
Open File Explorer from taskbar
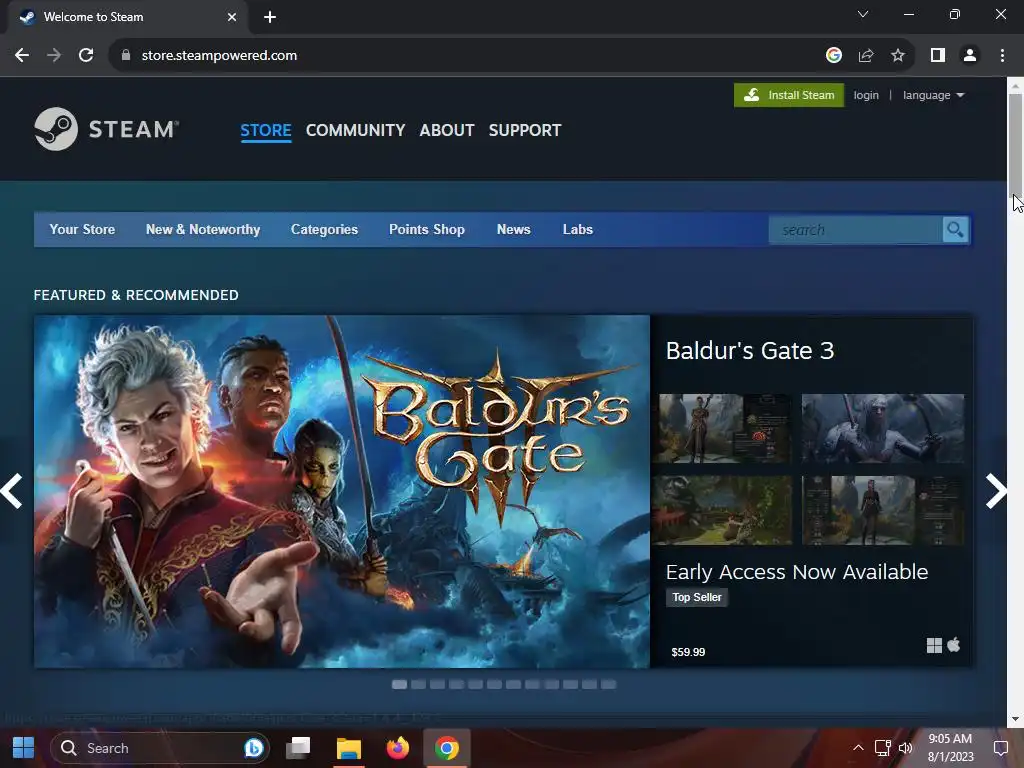(349, 748)
